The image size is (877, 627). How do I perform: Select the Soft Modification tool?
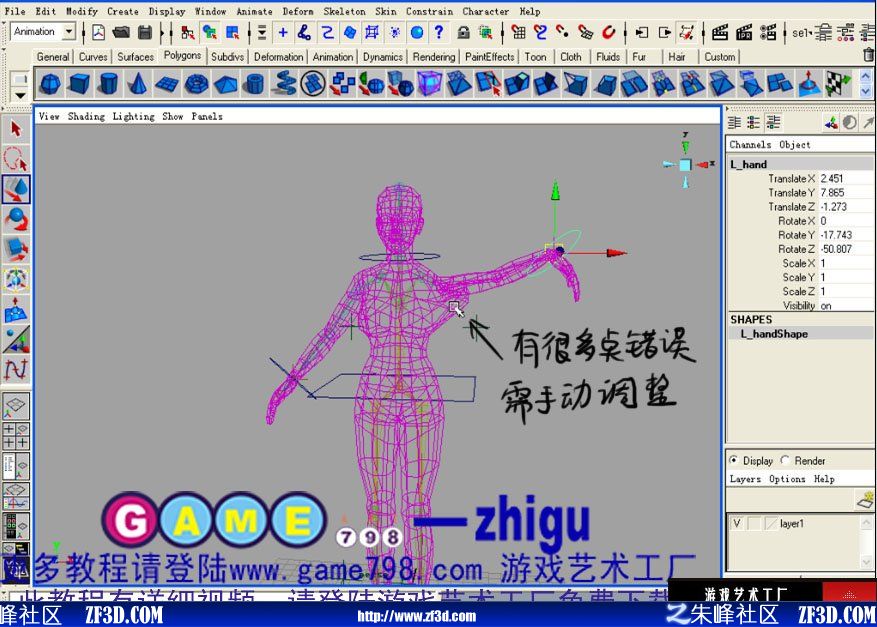pos(16,309)
